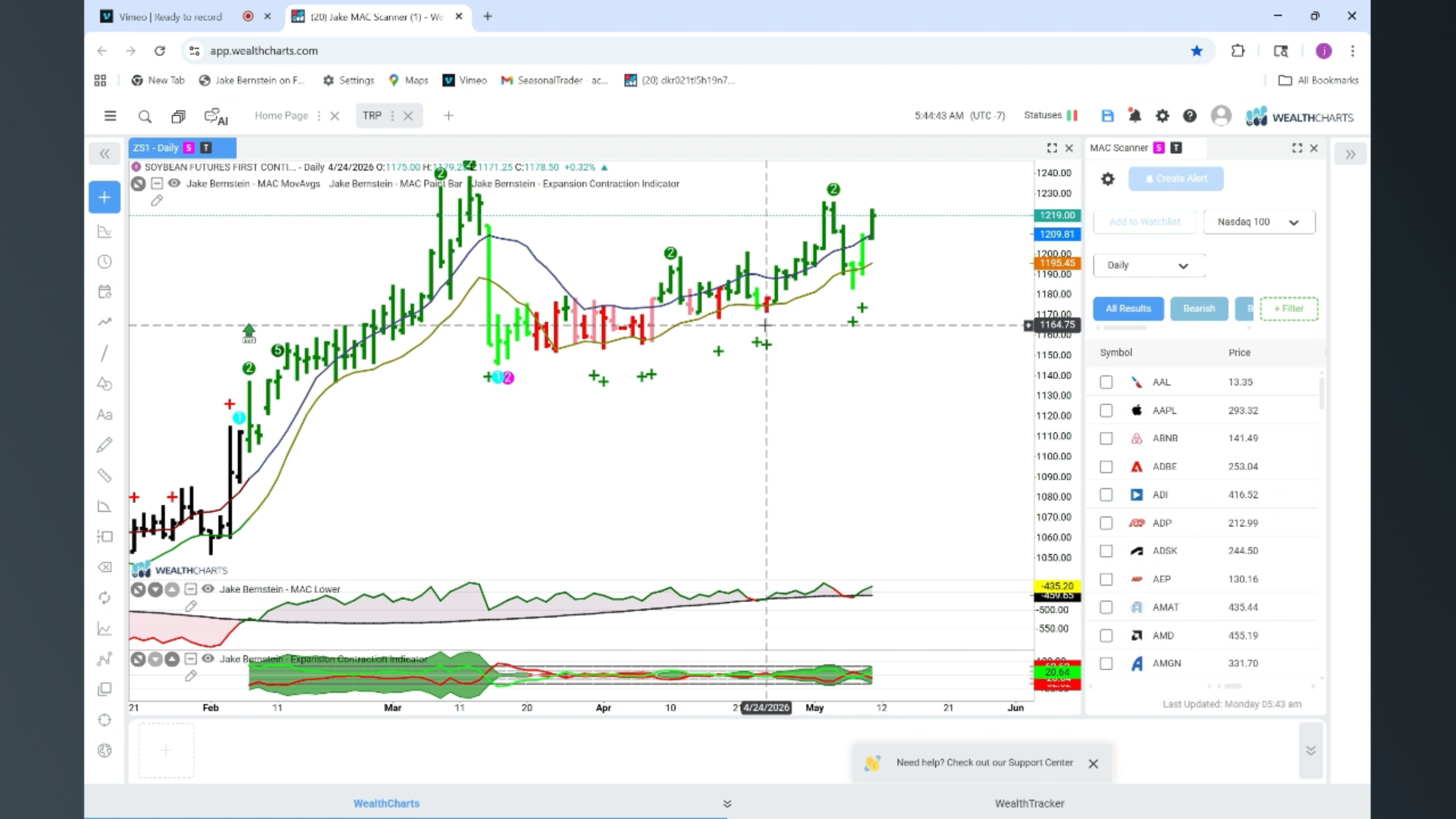
Task: Click the empty add-widget placeholder box
Action: pos(166,751)
